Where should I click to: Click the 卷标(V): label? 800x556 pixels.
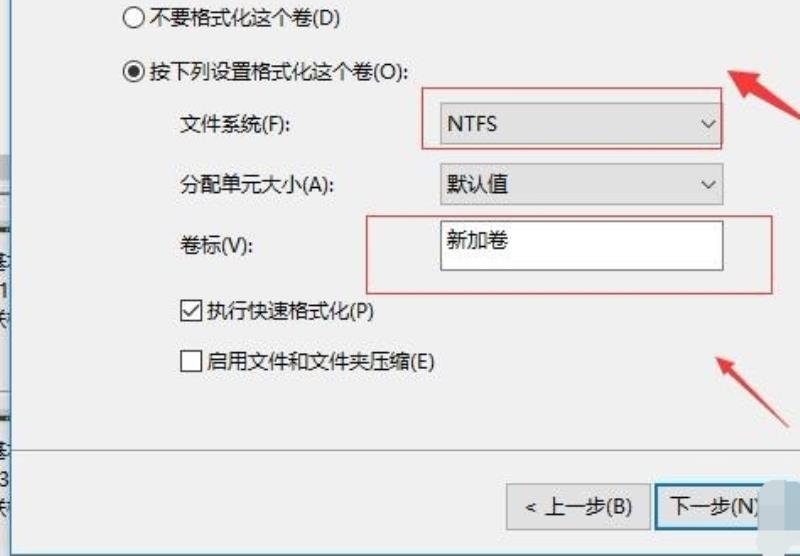pyautogui.click(x=216, y=246)
